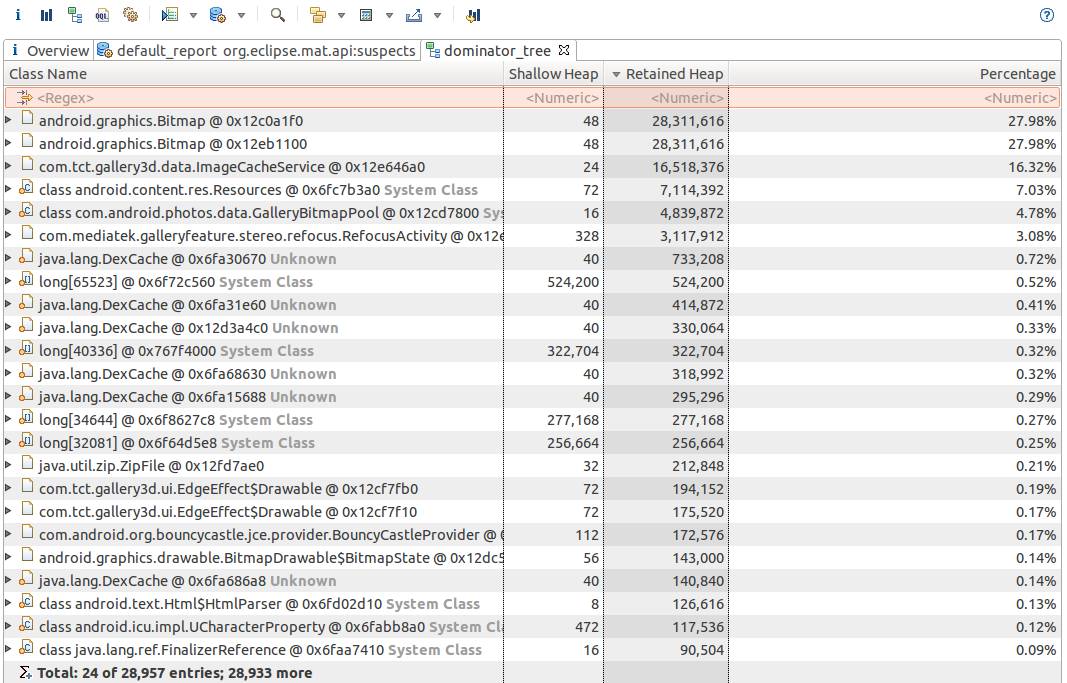The width and height of the screenshot is (1067, 683).
Task: Sort by the Retained Heap column
Action: click(x=674, y=74)
